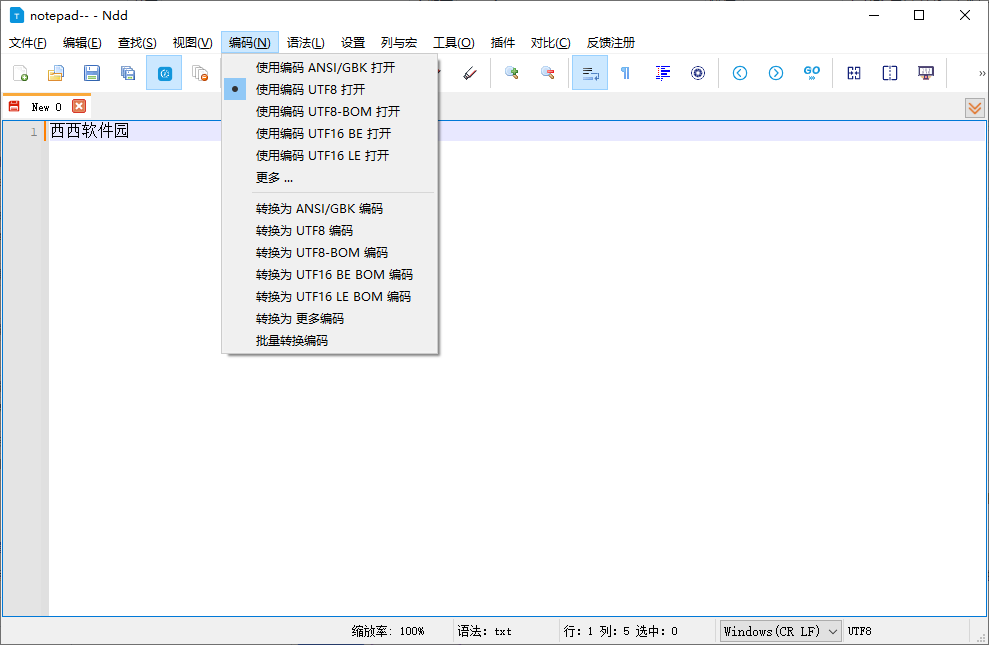The image size is (989, 645).
Task: Select 使用编码 ANSI/GBK 打开
Action: (330, 67)
